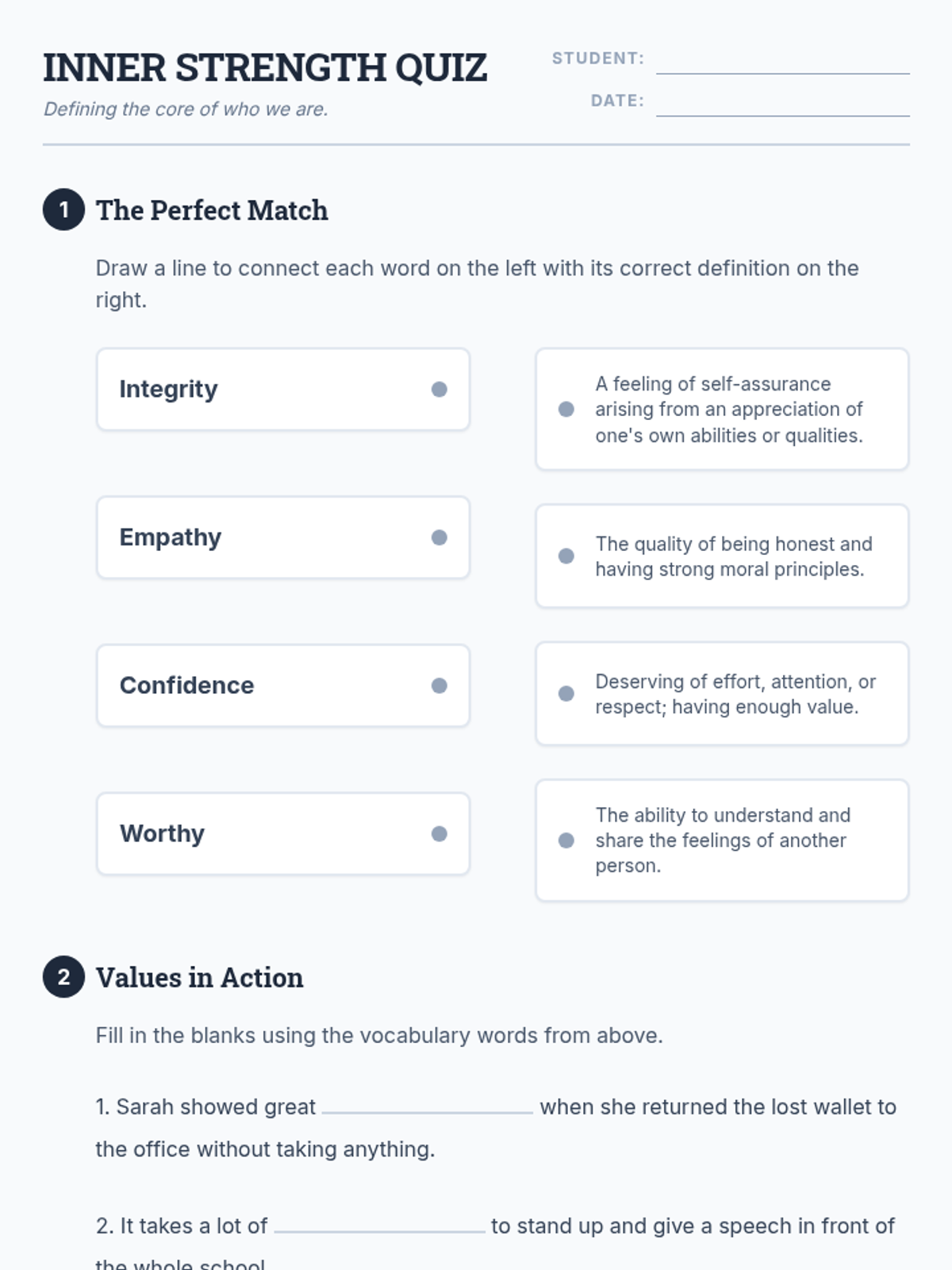Click the dot beside the honest moral principles definition

(x=566, y=556)
